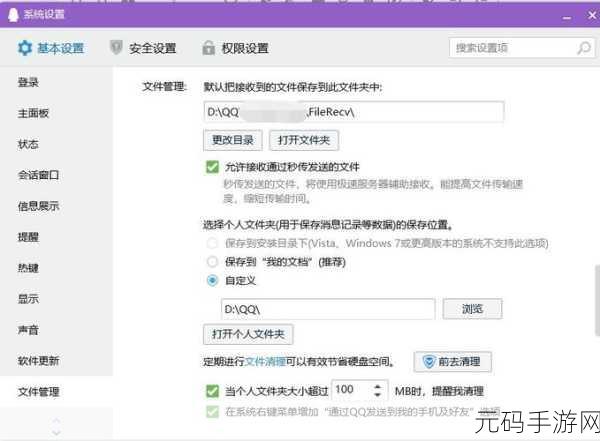Click the 前去清理 button

coord(452,361)
